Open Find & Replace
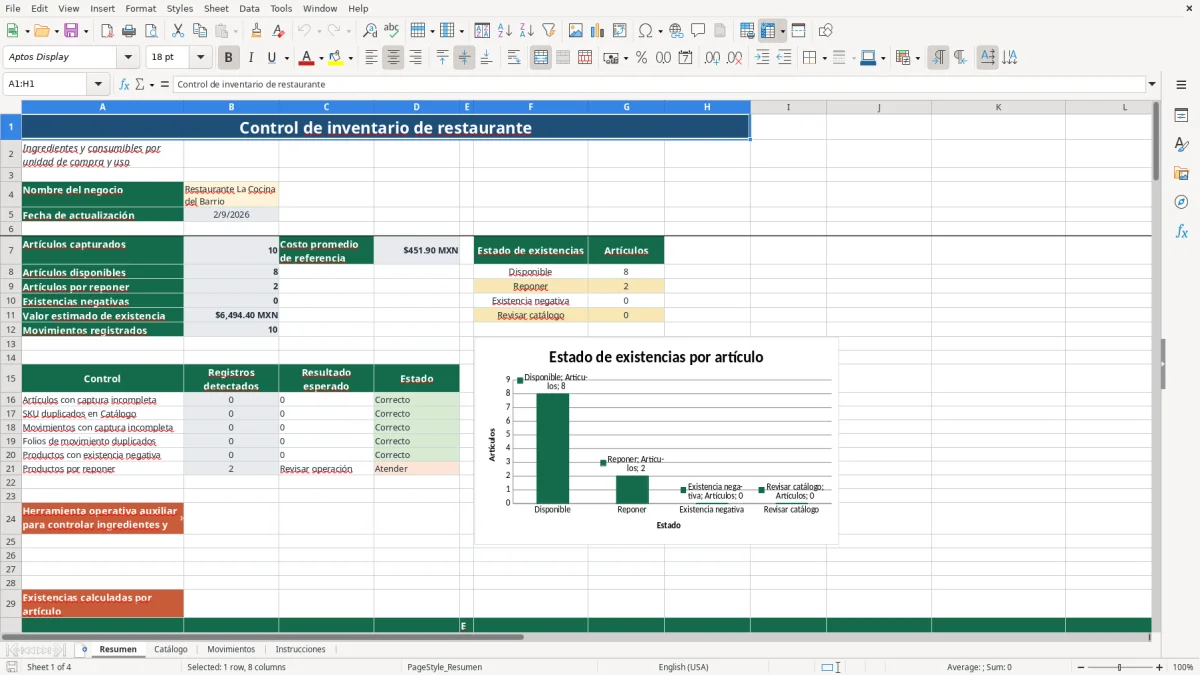 tap(370, 31)
